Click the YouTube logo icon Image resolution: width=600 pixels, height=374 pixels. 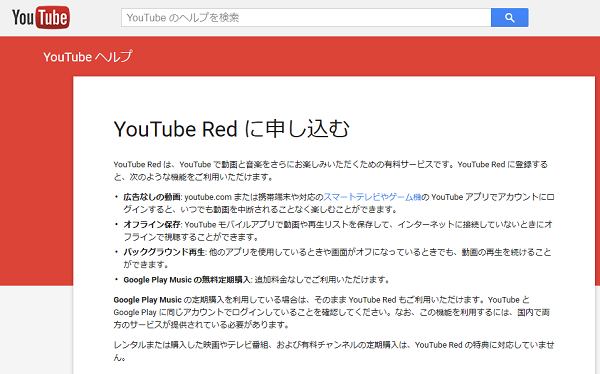(x=41, y=17)
